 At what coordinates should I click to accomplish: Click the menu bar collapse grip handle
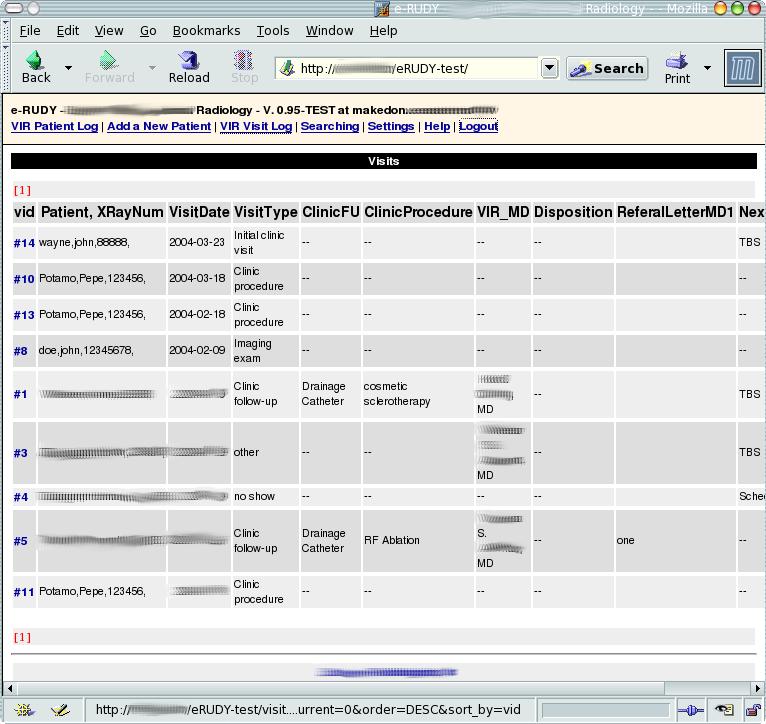click(x=5, y=31)
